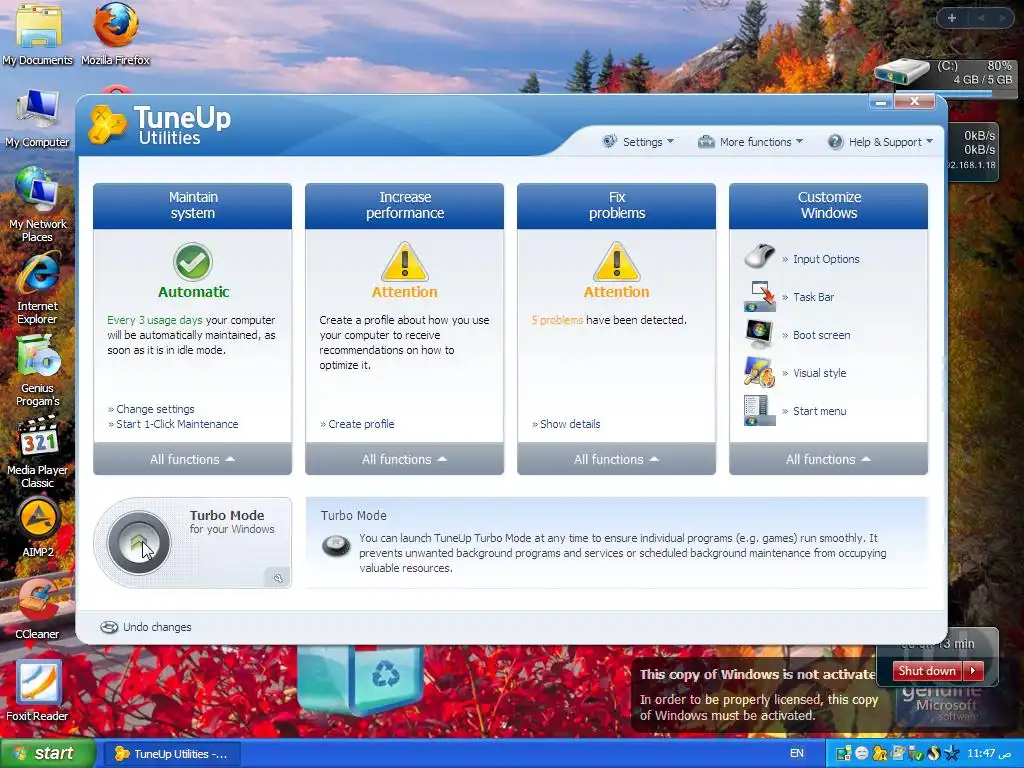Image resolution: width=1024 pixels, height=768 pixels.
Task: Open the Help & Support dropdown
Action: click(880, 142)
